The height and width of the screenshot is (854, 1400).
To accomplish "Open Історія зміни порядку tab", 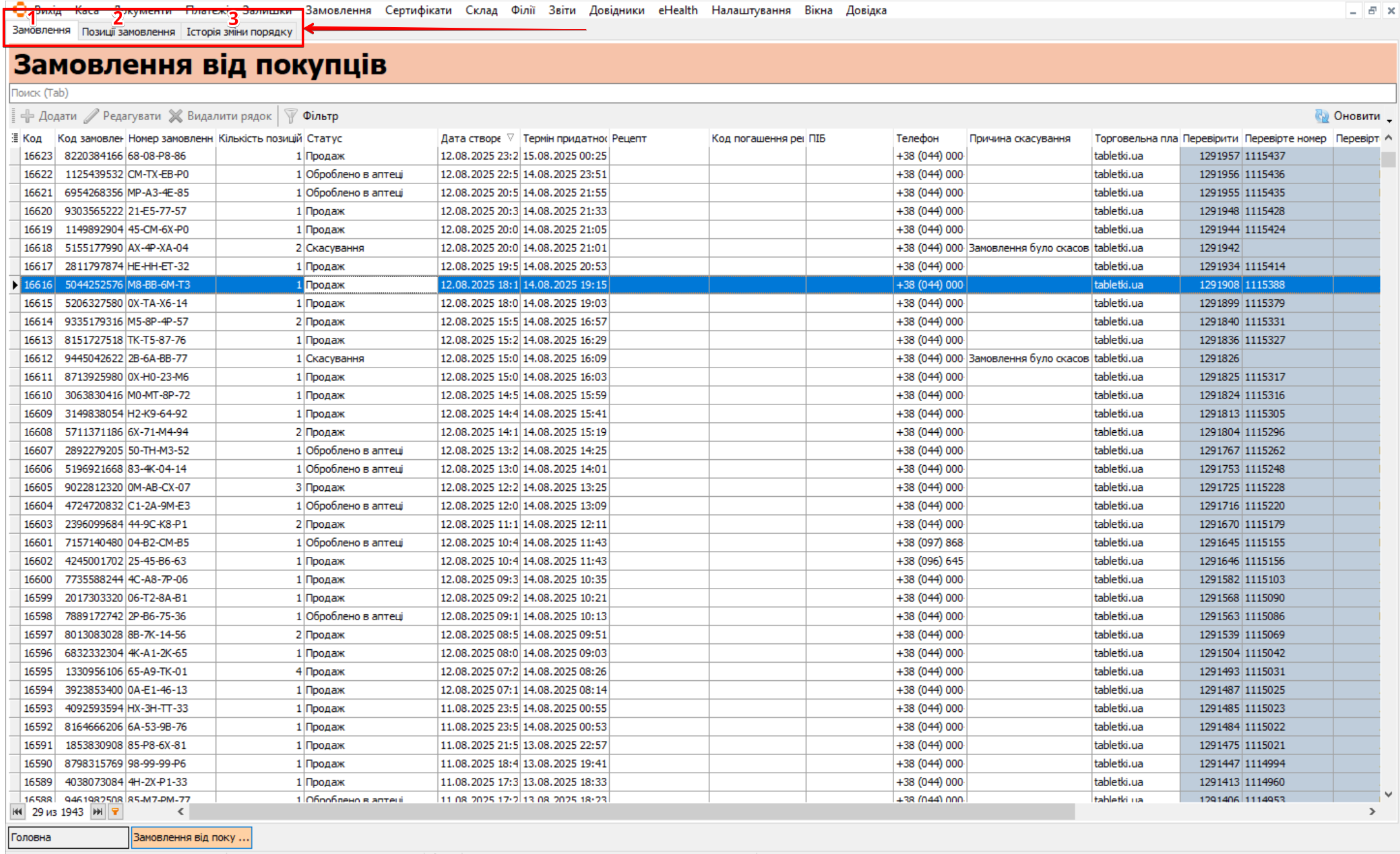I will coord(239,32).
